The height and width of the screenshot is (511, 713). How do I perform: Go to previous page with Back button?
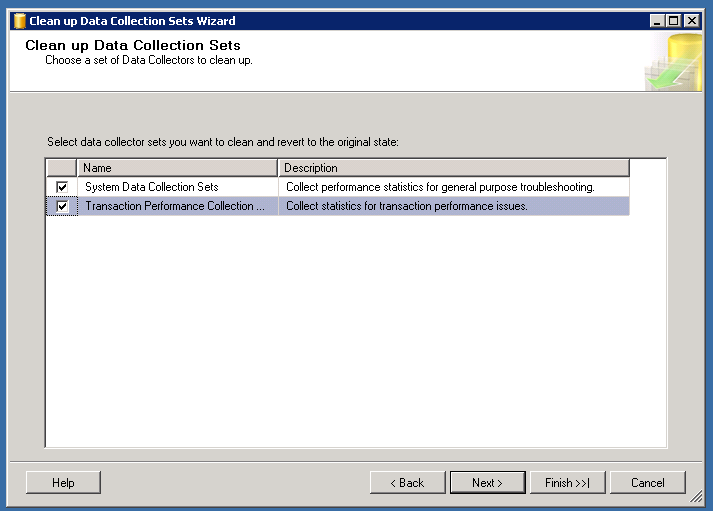tap(408, 483)
